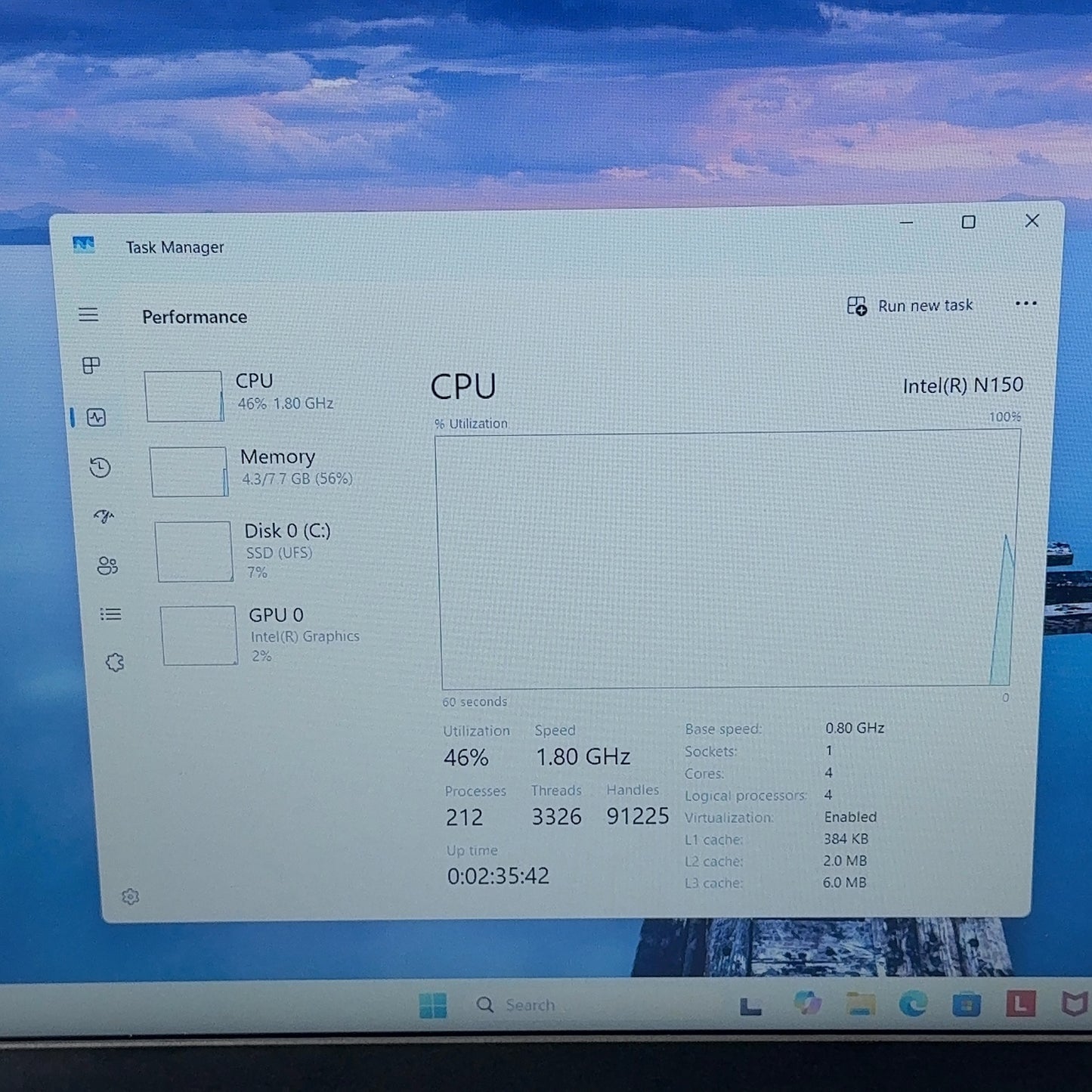Open the Windows Start button
This screenshot has height=1092, width=1092.
433,1005
